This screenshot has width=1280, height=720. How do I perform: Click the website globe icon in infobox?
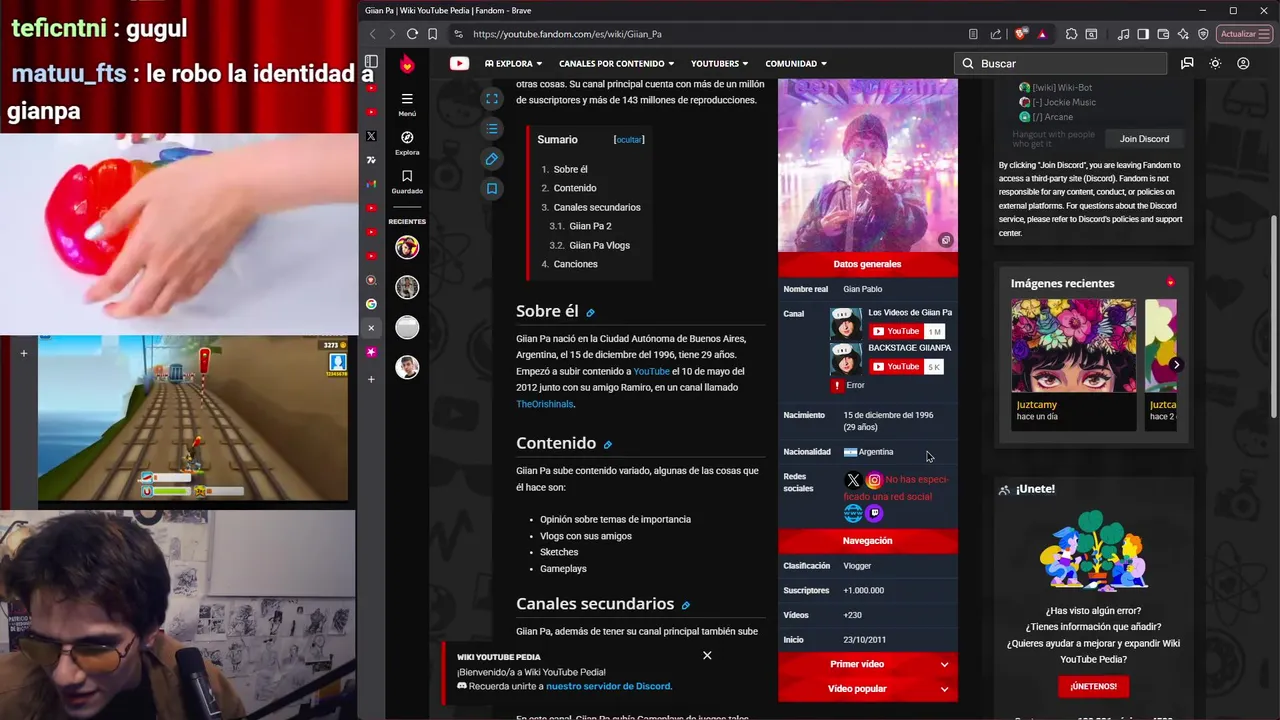(853, 513)
